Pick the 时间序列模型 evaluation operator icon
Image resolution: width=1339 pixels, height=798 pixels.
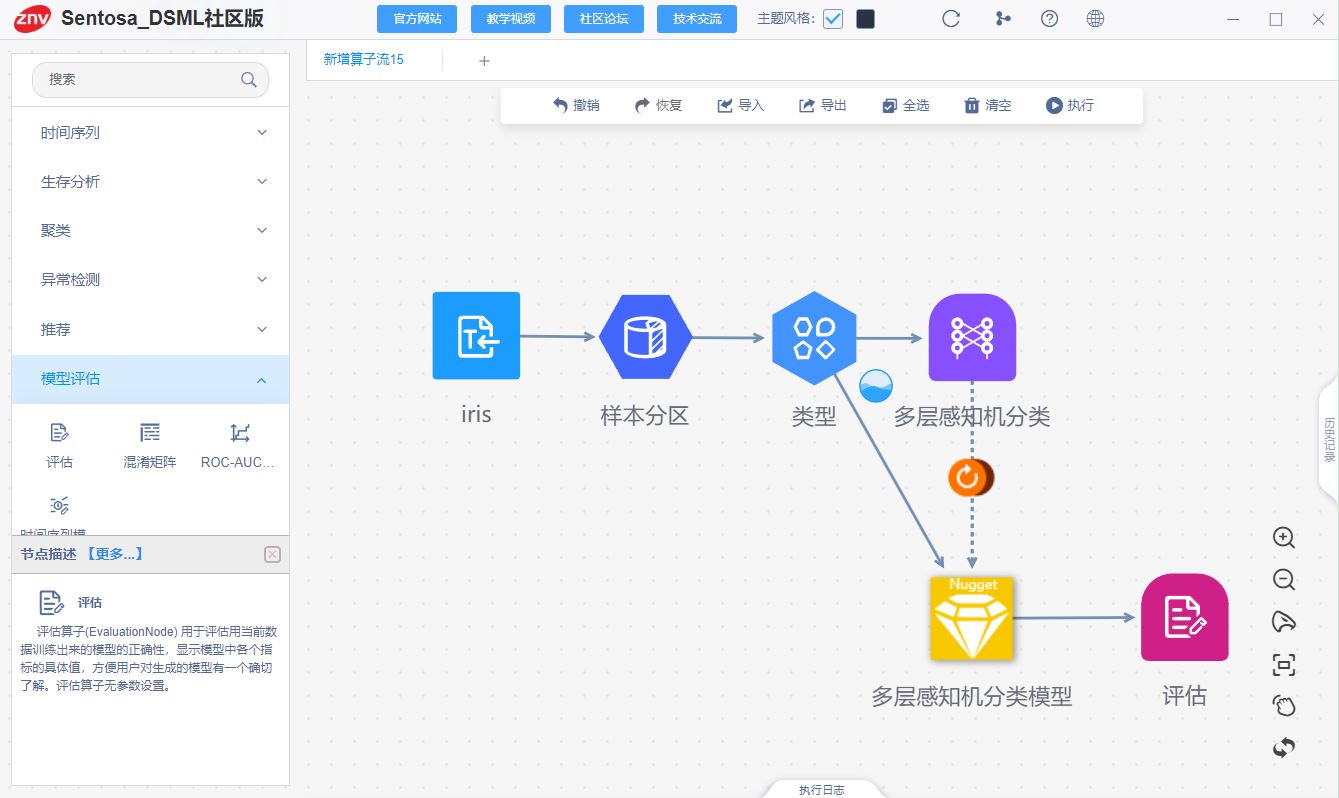point(59,505)
